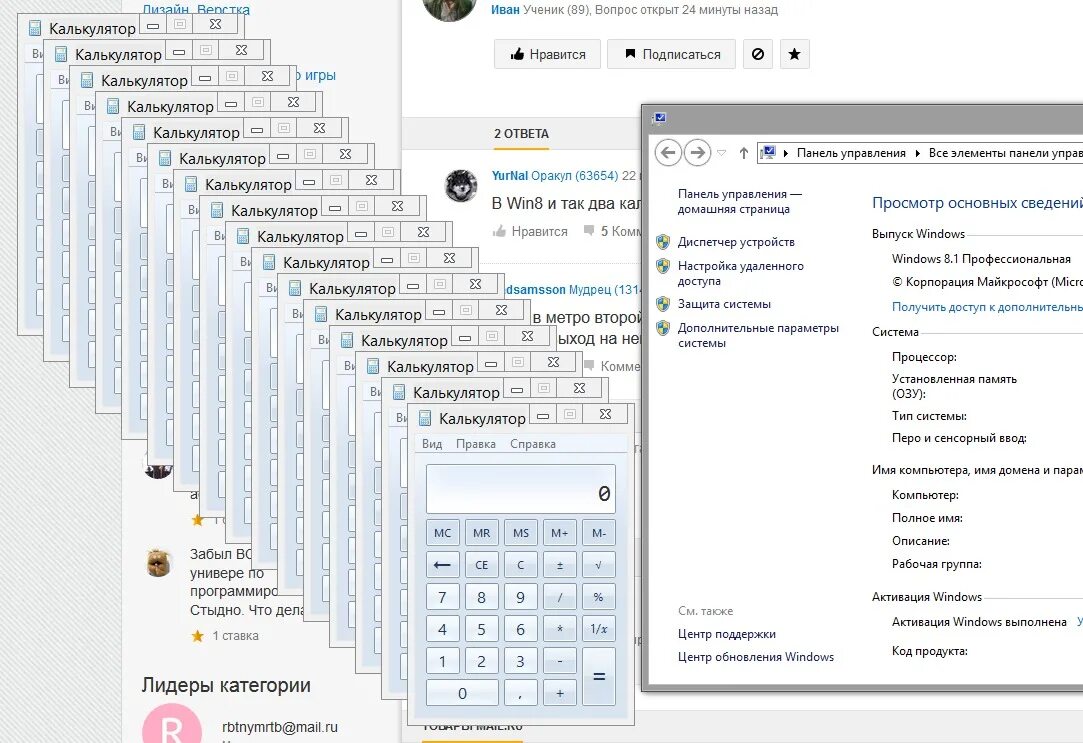Click the decimal comma key
1083x743 pixels.
521,693
